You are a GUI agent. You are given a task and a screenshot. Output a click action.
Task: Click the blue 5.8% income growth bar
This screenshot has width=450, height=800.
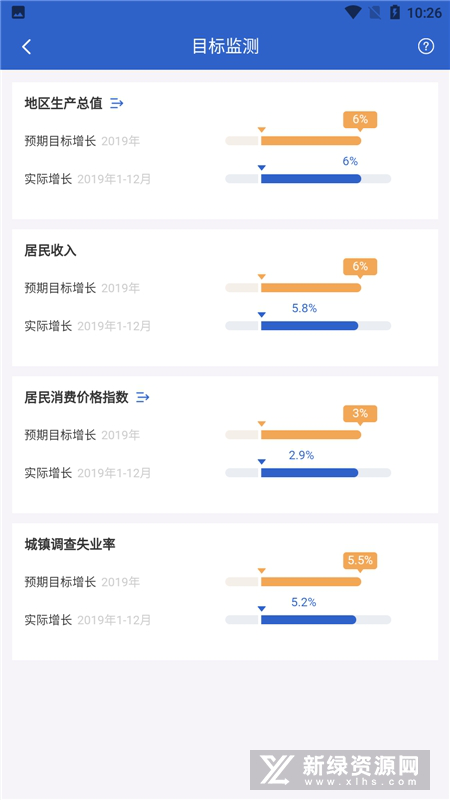point(309,326)
